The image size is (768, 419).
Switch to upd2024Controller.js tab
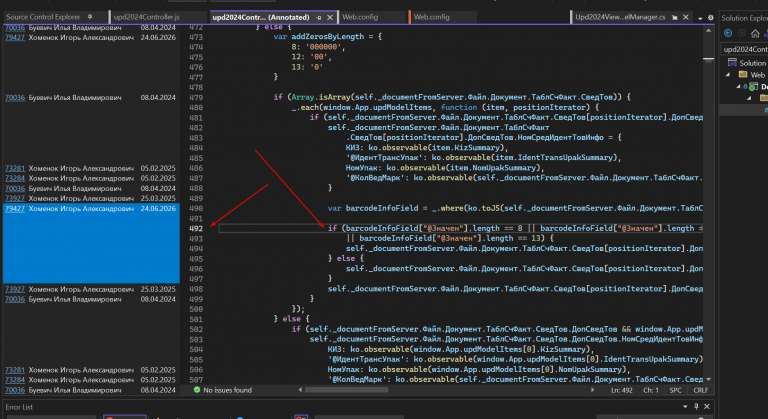(146, 17)
